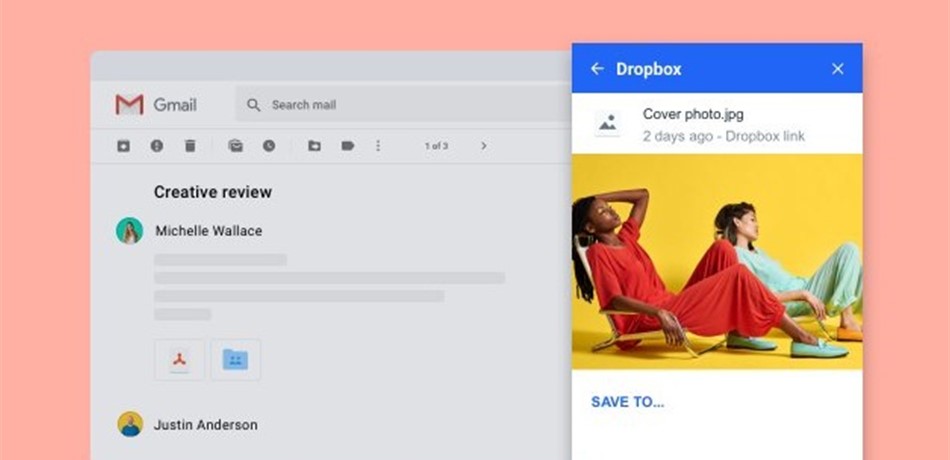950x460 pixels.
Task: Focus the Search mail field
Action: tap(403, 105)
